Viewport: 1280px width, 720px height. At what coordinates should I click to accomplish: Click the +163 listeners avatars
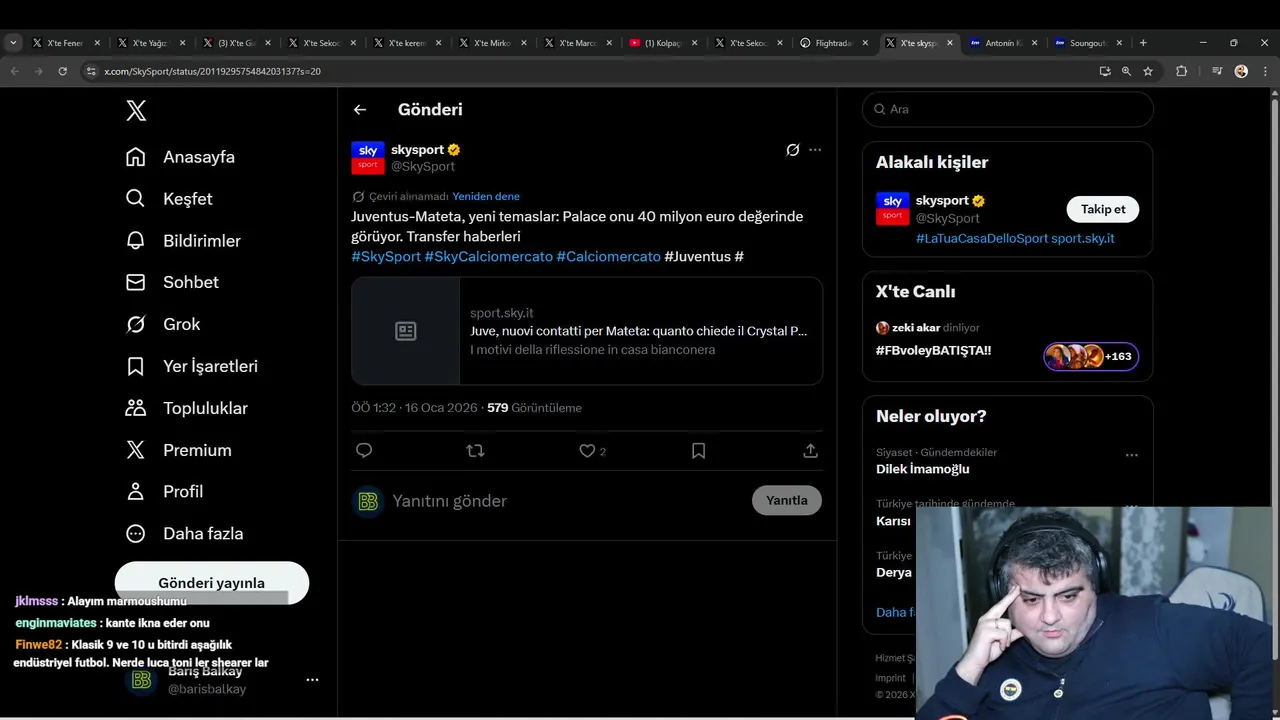click(1091, 356)
